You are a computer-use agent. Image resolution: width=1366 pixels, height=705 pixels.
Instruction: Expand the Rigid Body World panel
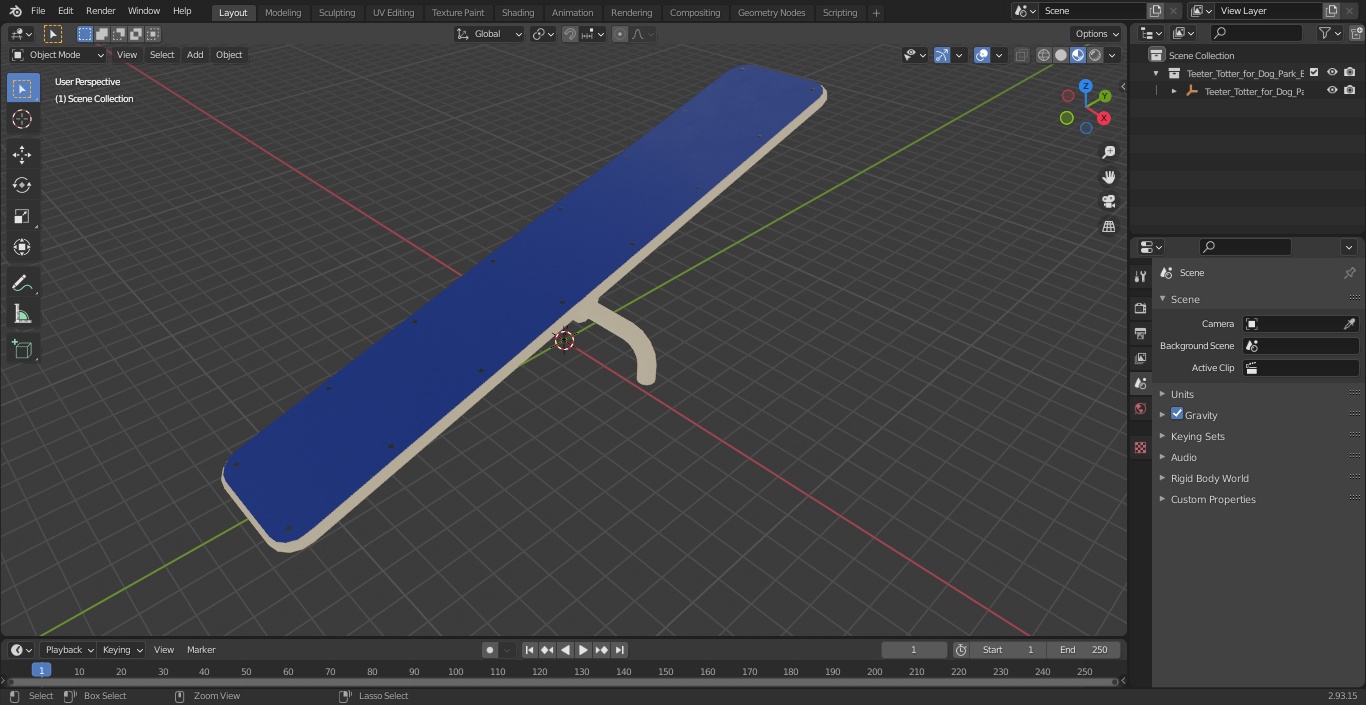pos(1209,478)
